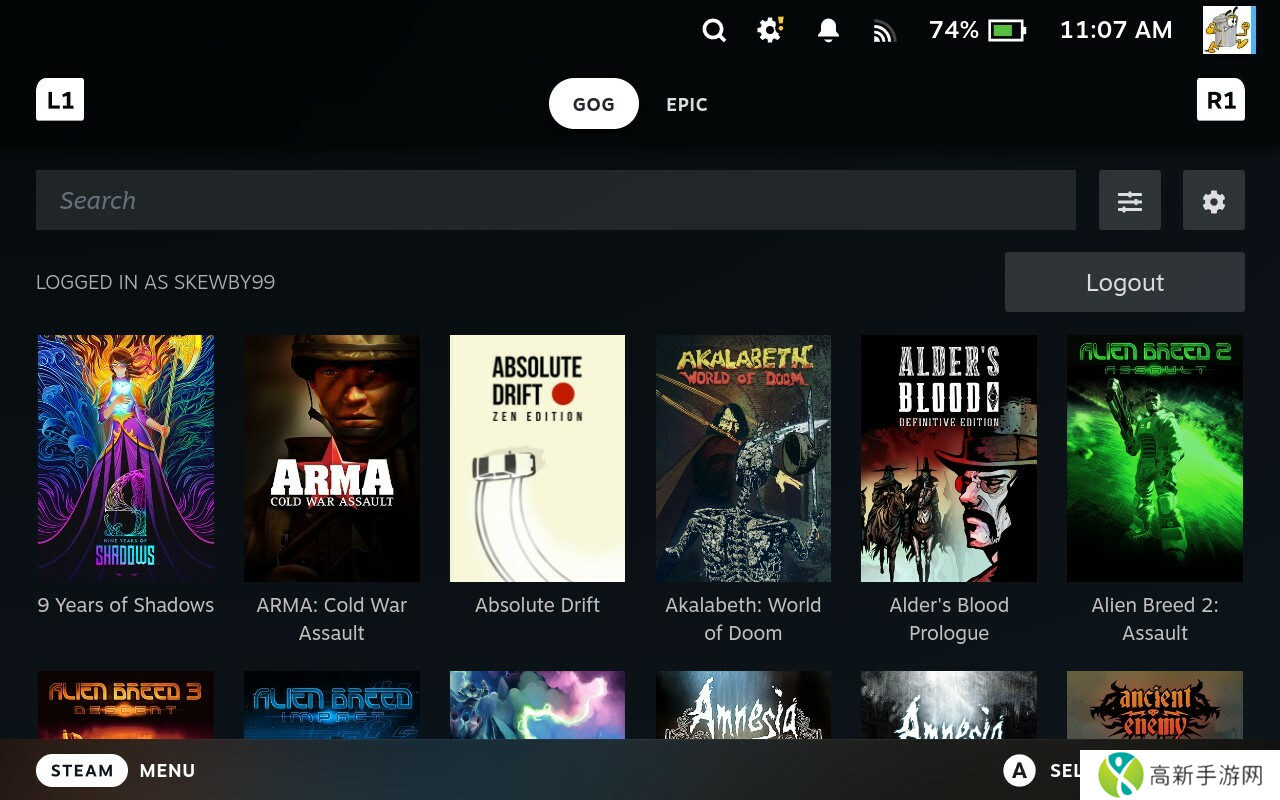The height and width of the screenshot is (800, 1280).
Task: Switch to the EPIC tab
Action: click(687, 104)
